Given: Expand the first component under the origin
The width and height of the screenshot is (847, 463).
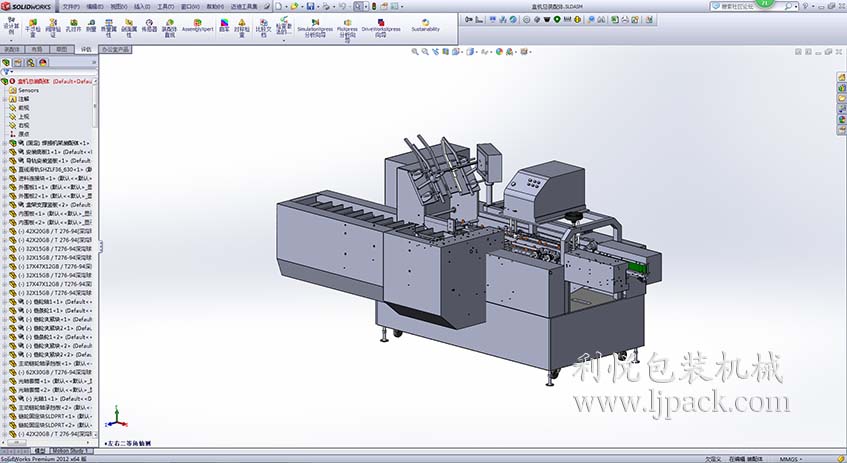Looking at the screenshot, I should click(x=5, y=143).
